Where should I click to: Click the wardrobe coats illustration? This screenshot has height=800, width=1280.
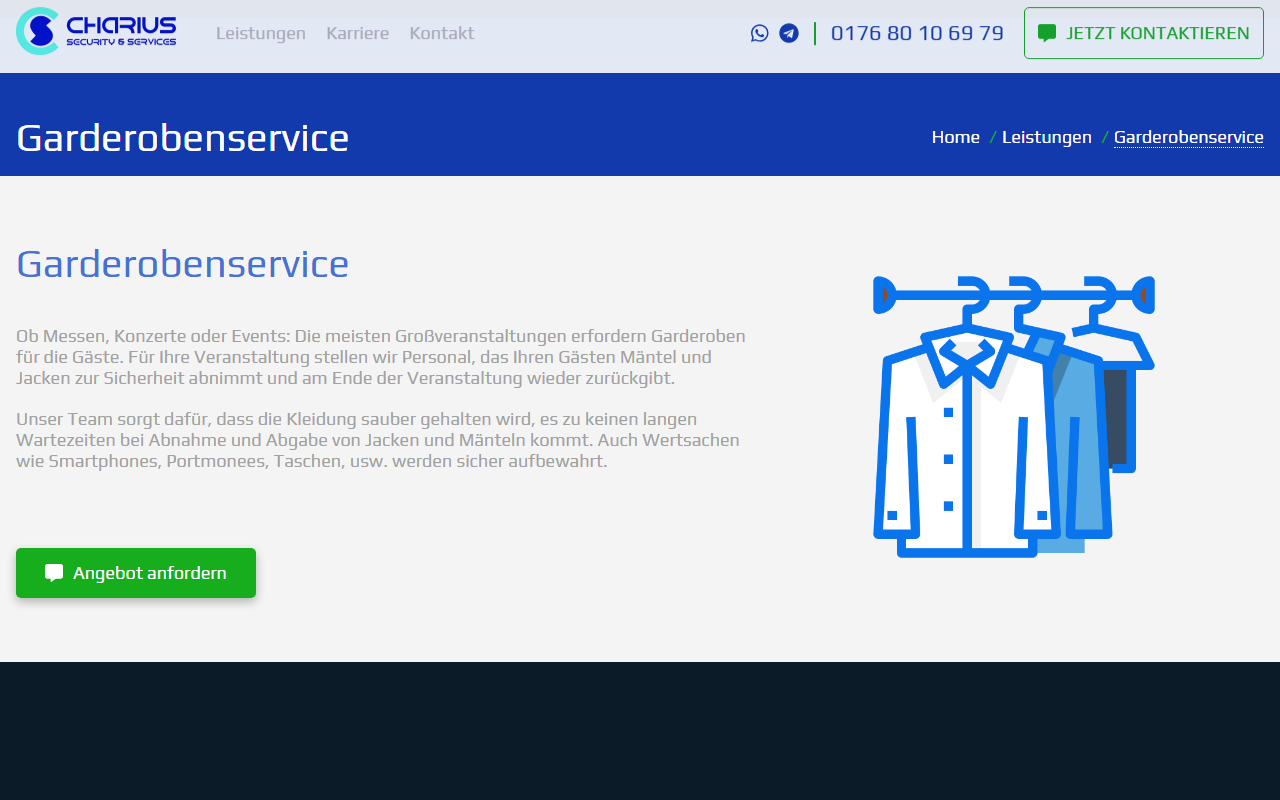coord(1013,416)
